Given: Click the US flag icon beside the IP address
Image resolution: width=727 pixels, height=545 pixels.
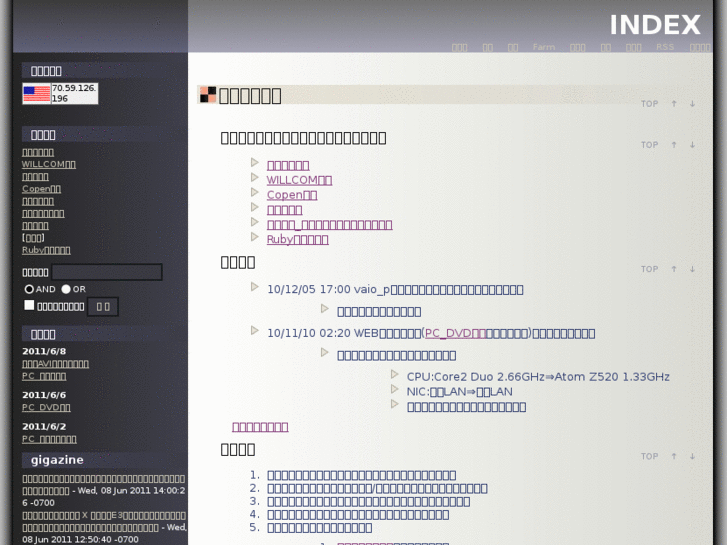Looking at the screenshot, I should pyautogui.click(x=37, y=94).
